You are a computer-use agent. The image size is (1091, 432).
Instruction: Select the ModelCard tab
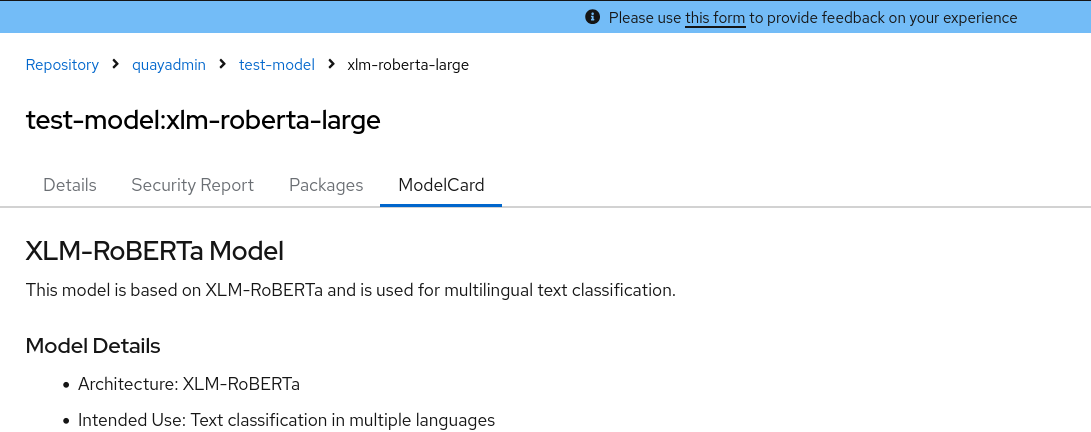(441, 185)
